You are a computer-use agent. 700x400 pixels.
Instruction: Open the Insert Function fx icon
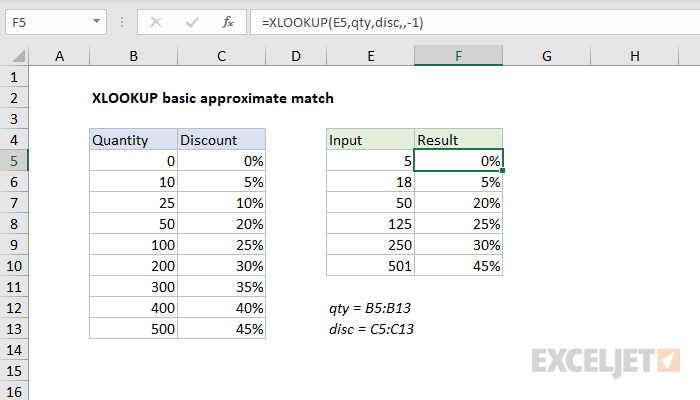[228, 22]
